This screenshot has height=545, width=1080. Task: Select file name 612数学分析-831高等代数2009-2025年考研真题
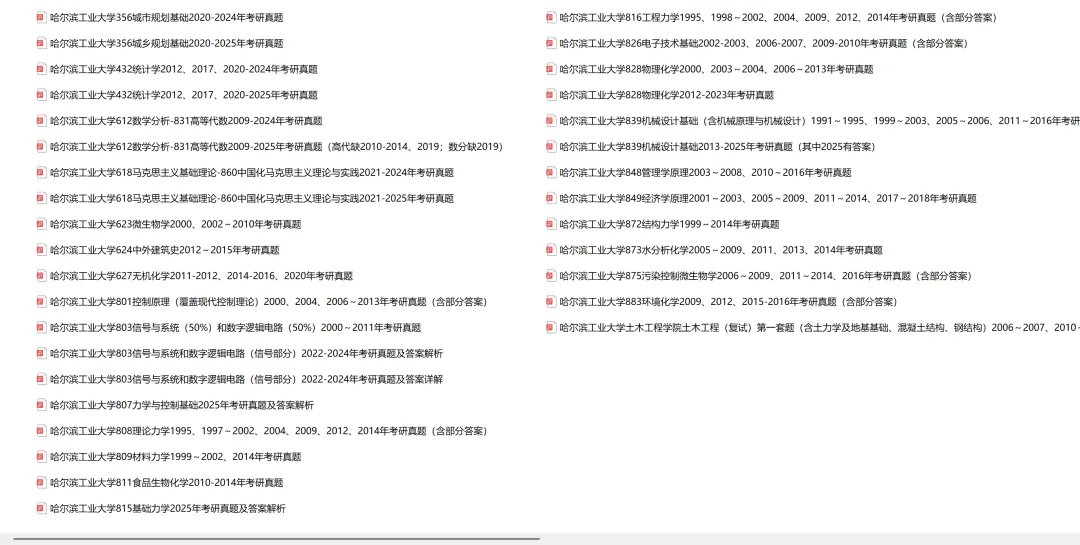point(276,147)
